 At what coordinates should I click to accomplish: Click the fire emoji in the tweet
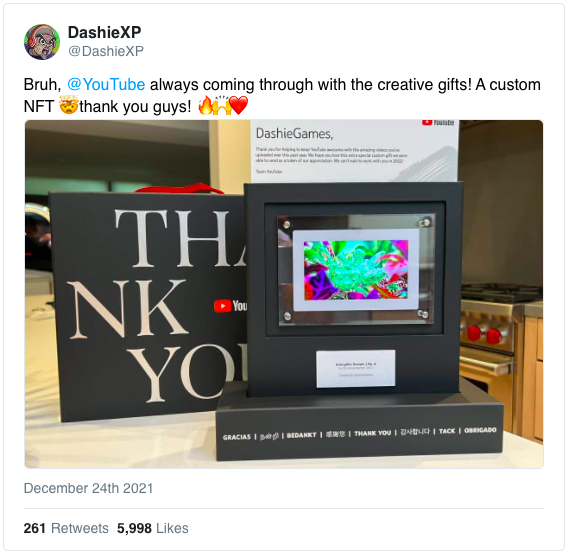(x=205, y=106)
